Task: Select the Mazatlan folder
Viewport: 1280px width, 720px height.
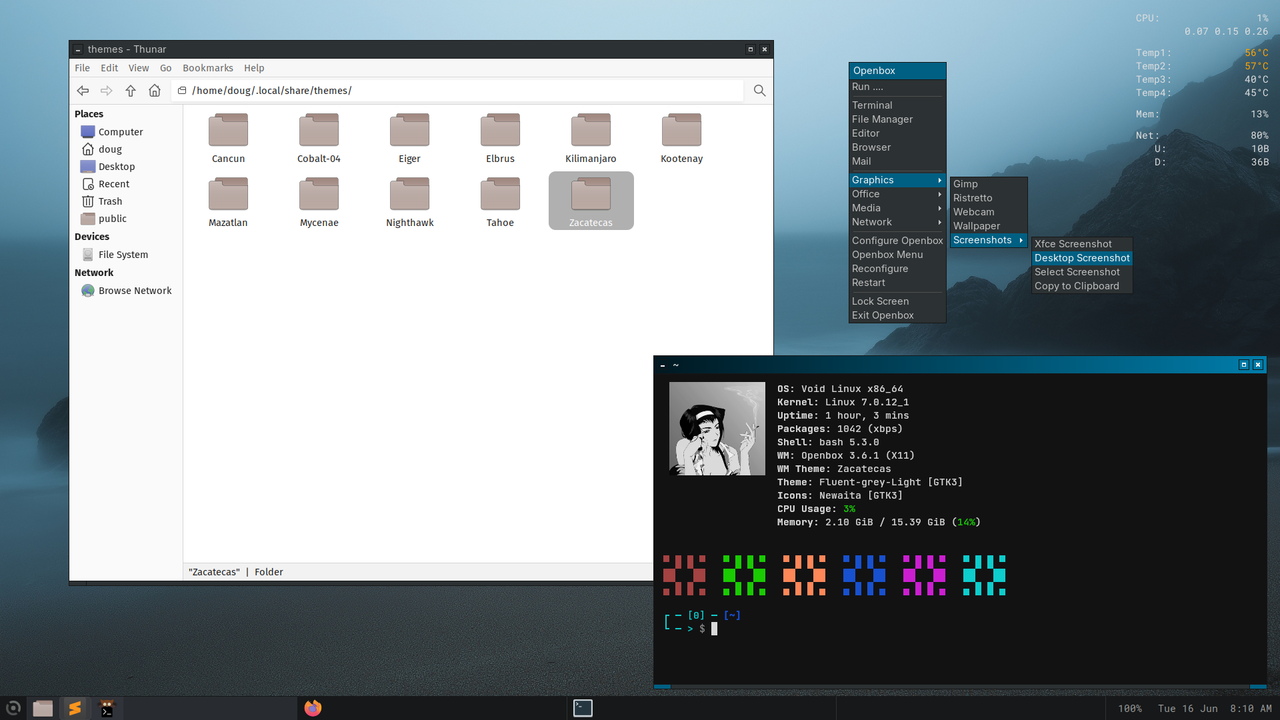Action: click(228, 202)
